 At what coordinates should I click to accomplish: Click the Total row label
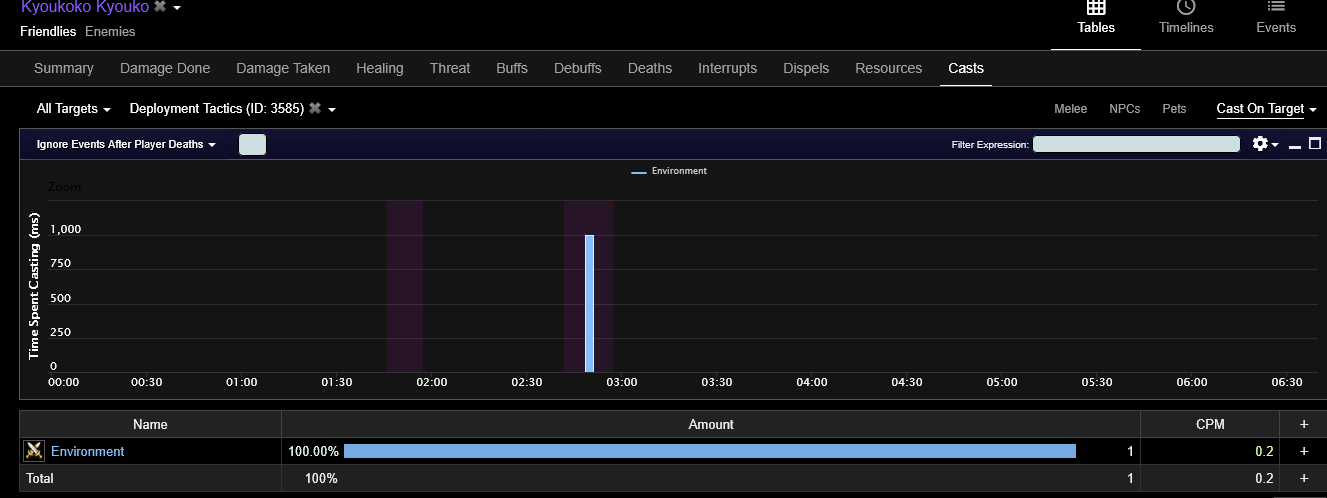(x=40, y=478)
